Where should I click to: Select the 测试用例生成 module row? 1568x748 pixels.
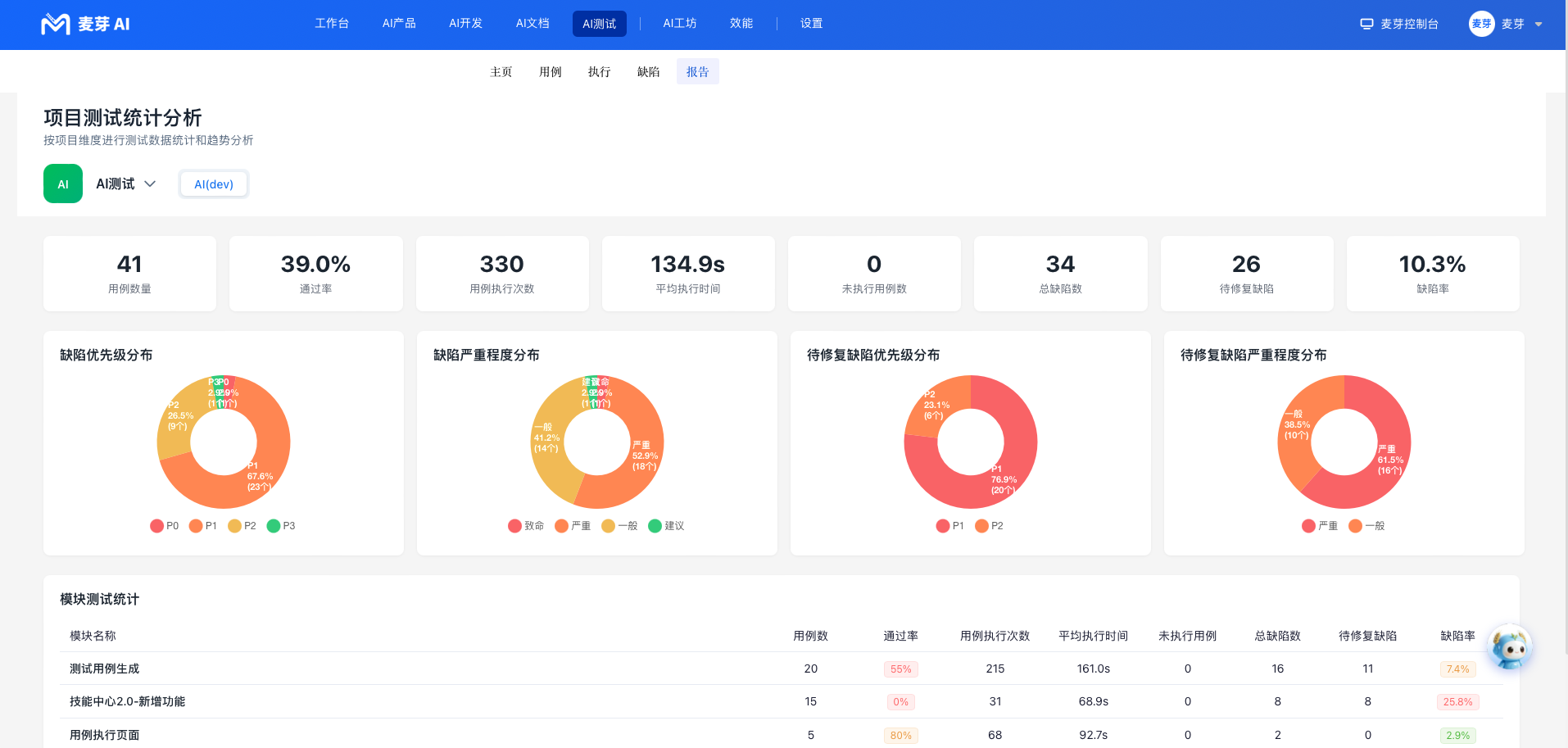tap(782, 669)
